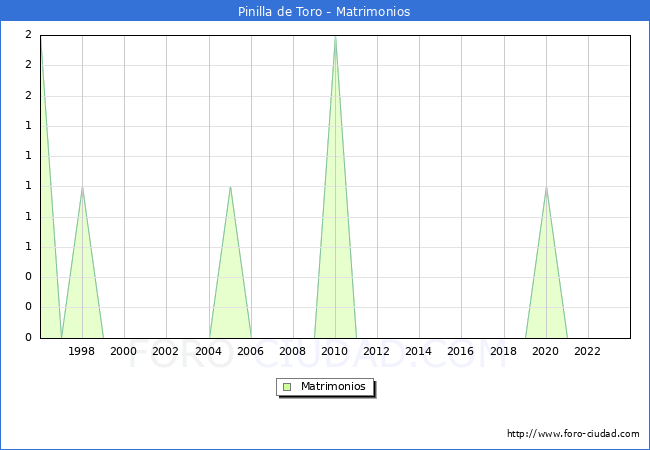
Task: Click the green Matrimonios legend swatch
Action: [287, 387]
